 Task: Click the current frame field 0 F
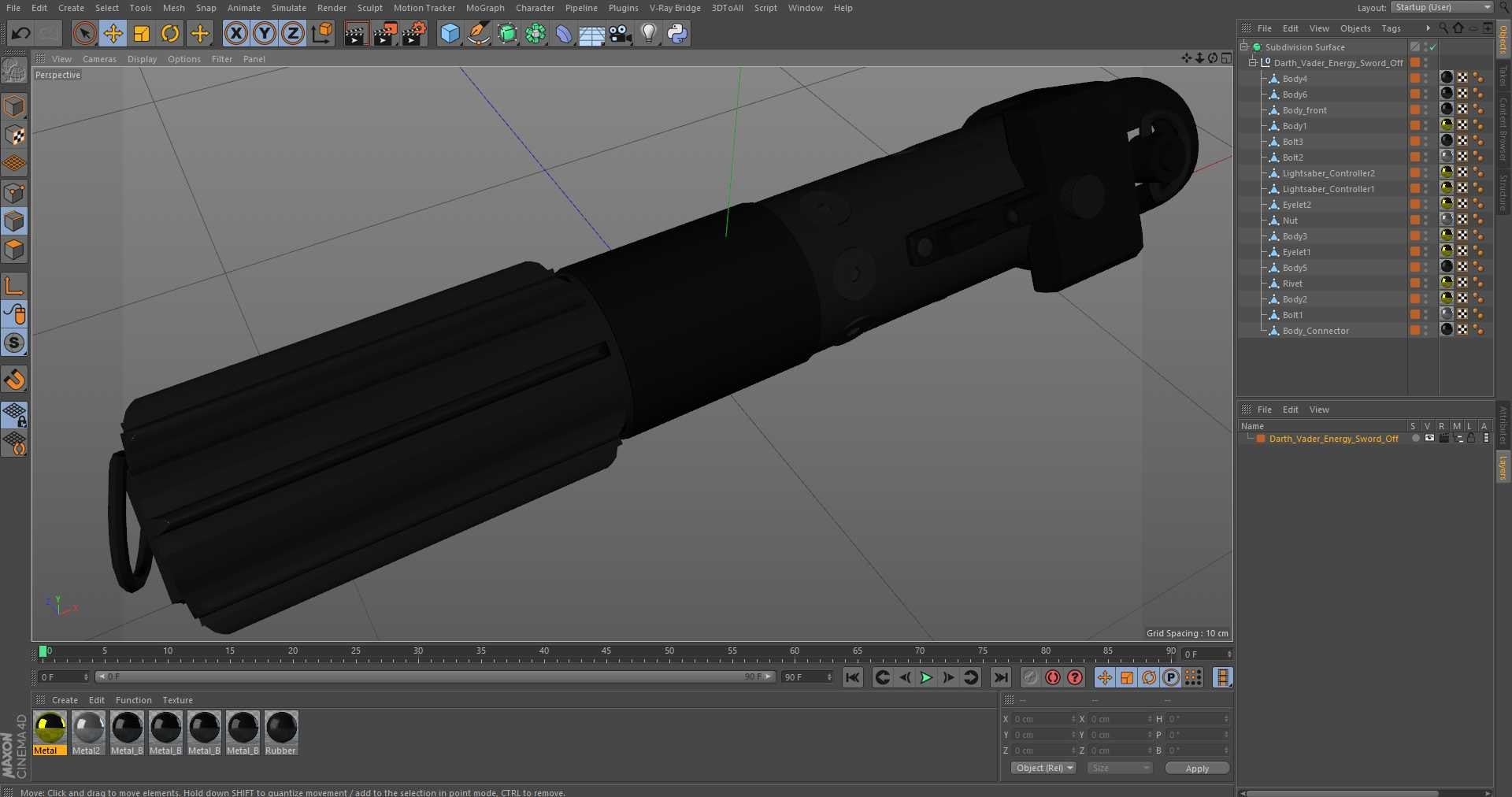65,677
